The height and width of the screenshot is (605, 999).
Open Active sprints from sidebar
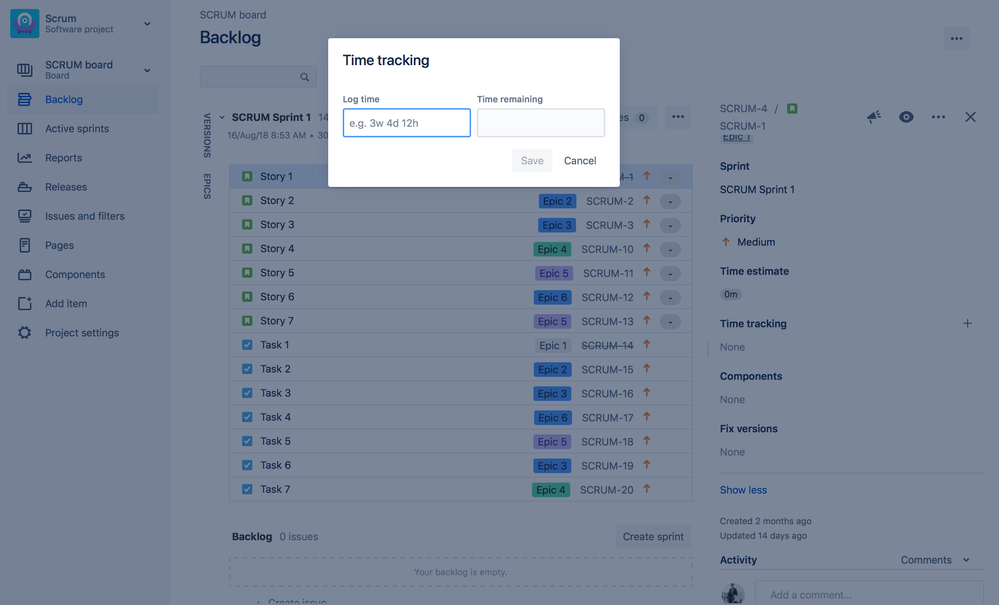click(77, 129)
